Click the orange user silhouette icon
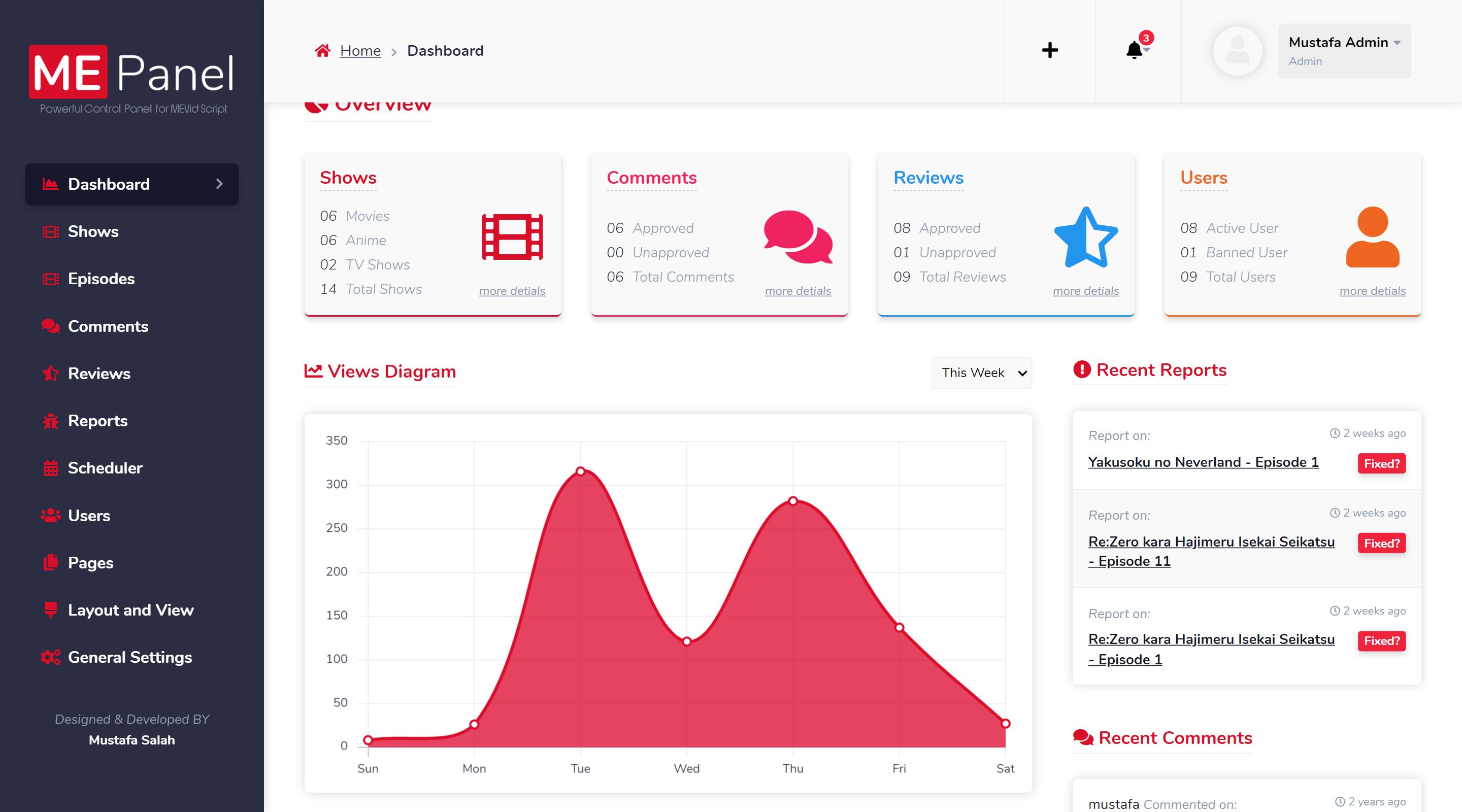Viewport: 1462px width, 812px height. click(1372, 236)
